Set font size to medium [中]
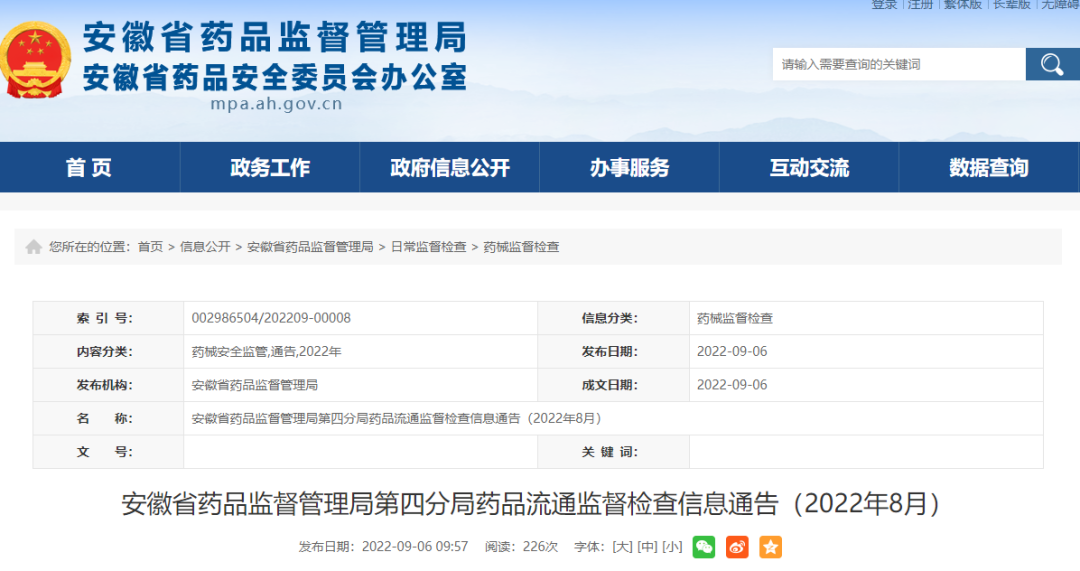Image resolution: width=1080 pixels, height=571 pixels. [647, 547]
